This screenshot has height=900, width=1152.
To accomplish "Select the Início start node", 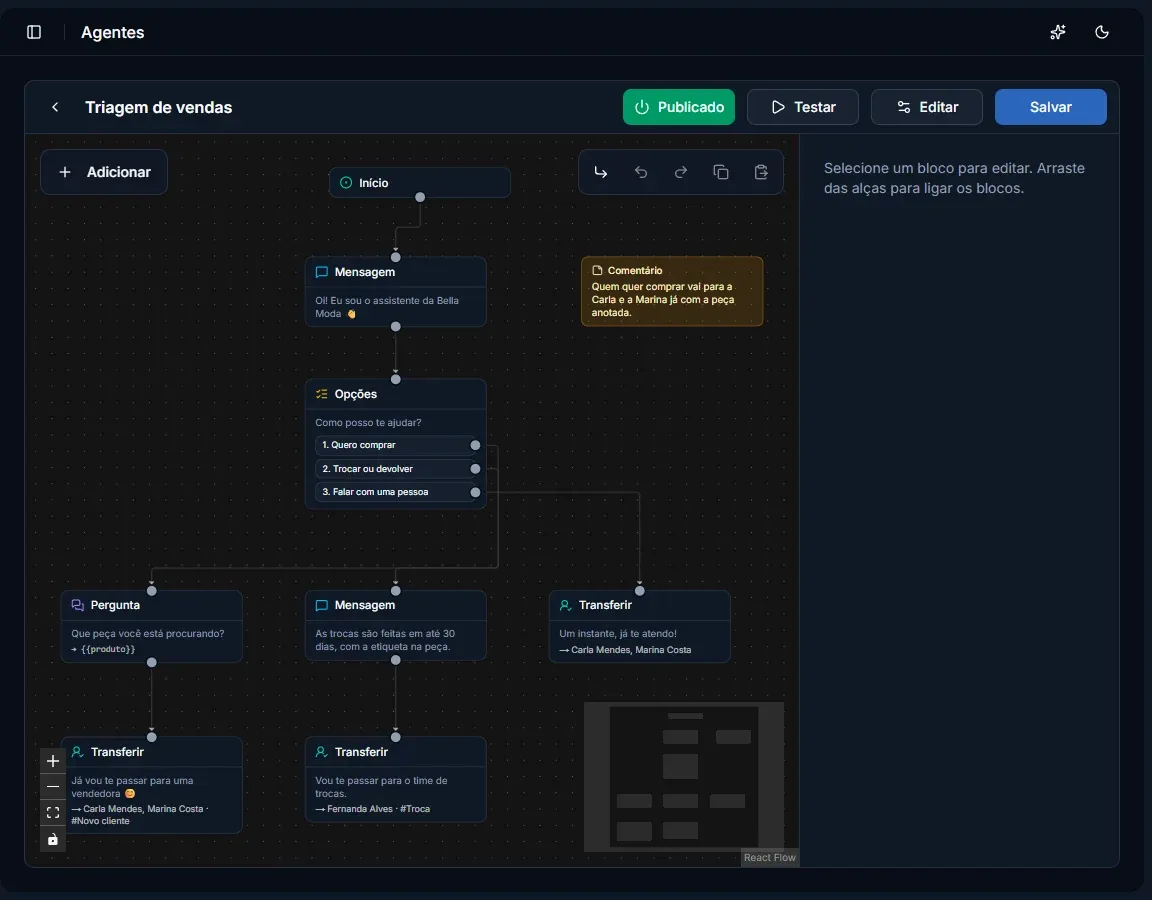I will pos(420,182).
